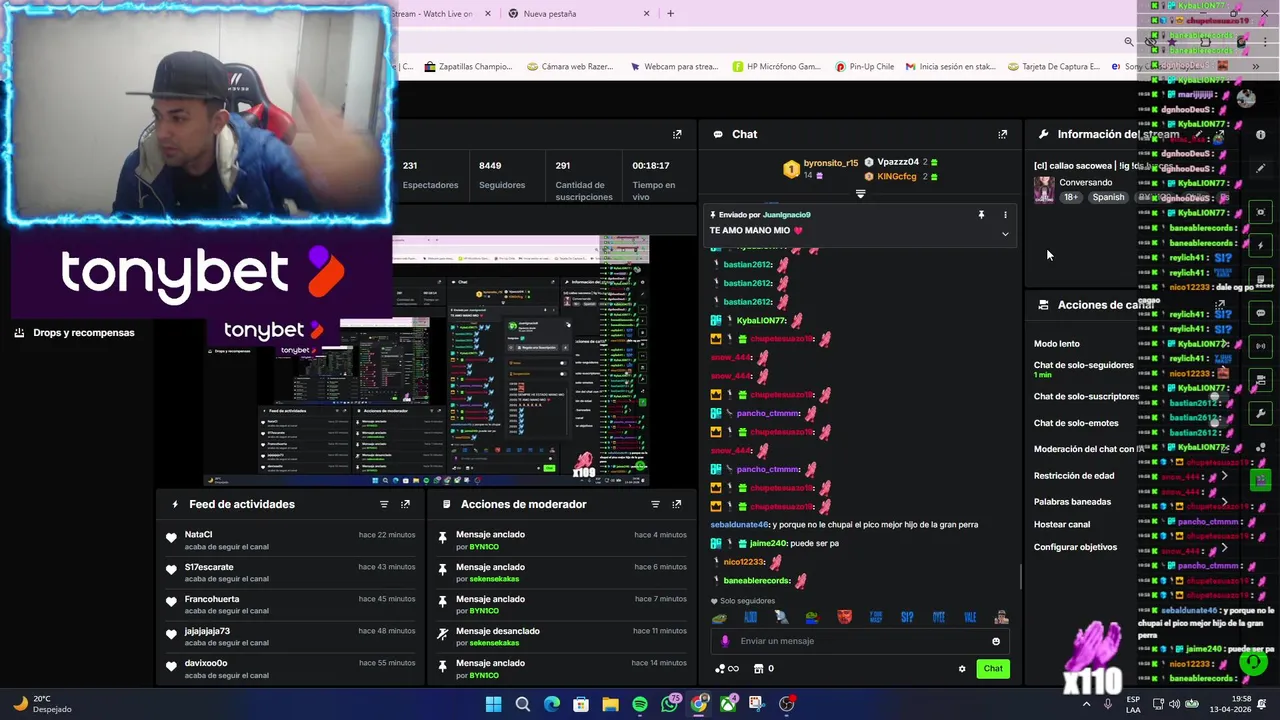Send message with green Chat button
The image size is (1280, 720).
[x=993, y=669]
